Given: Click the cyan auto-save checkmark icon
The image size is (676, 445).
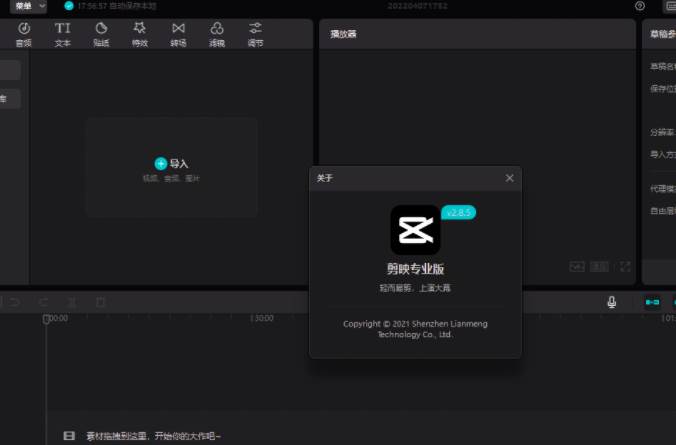Looking at the screenshot, I should [69, 6].
